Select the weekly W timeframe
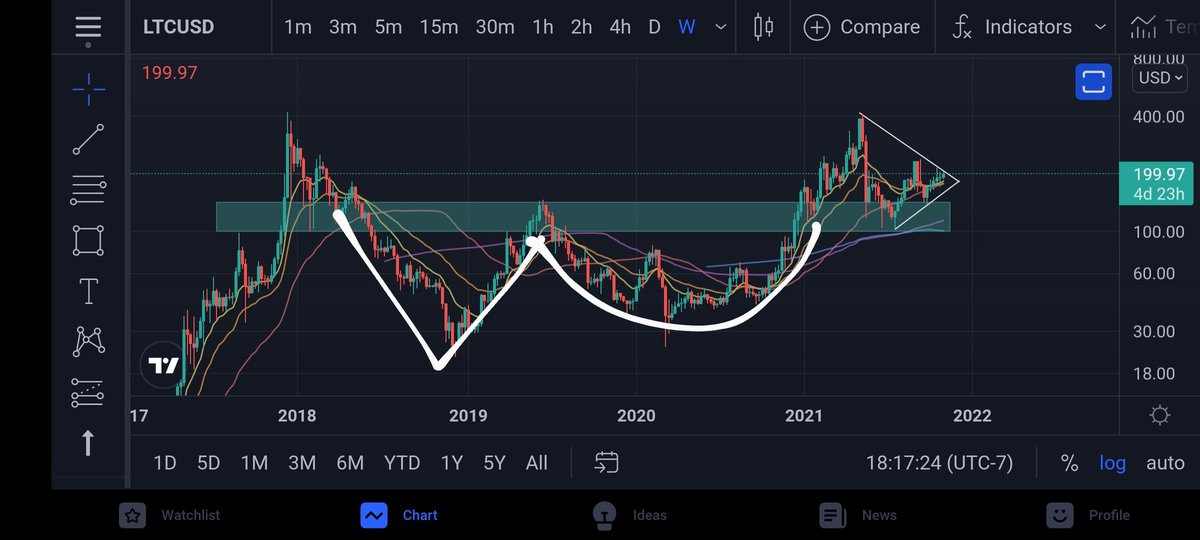The width and height of the screenshot is (1200, 540). (687, 27)
